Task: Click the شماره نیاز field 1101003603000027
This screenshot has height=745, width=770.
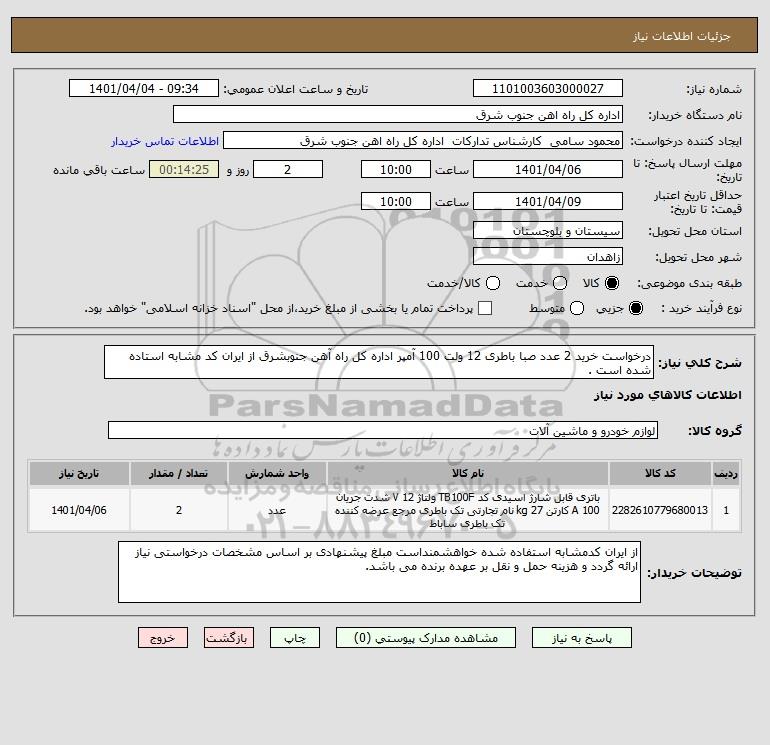Action: point(548,88)
